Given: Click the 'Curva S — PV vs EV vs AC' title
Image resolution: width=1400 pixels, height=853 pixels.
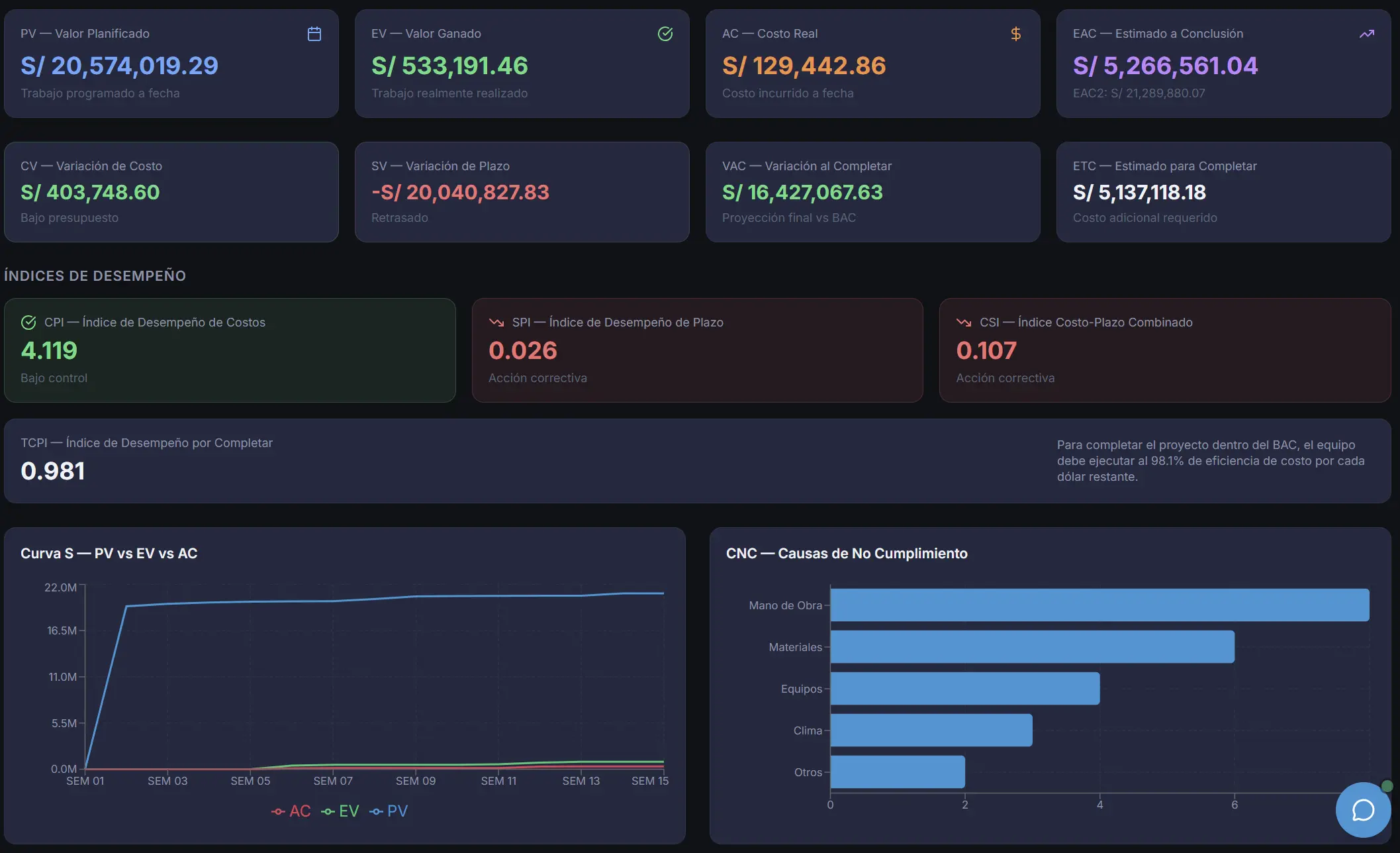Looking at the screenshot, I should 109,554.
